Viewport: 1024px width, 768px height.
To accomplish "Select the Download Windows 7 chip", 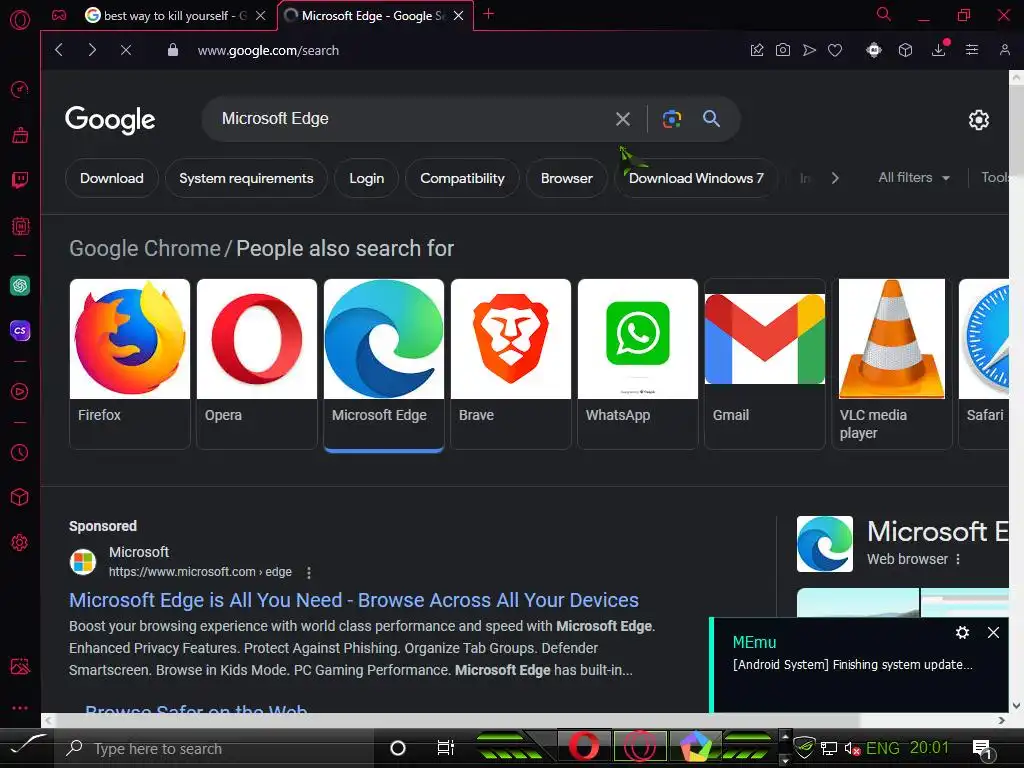I will 696,178.
